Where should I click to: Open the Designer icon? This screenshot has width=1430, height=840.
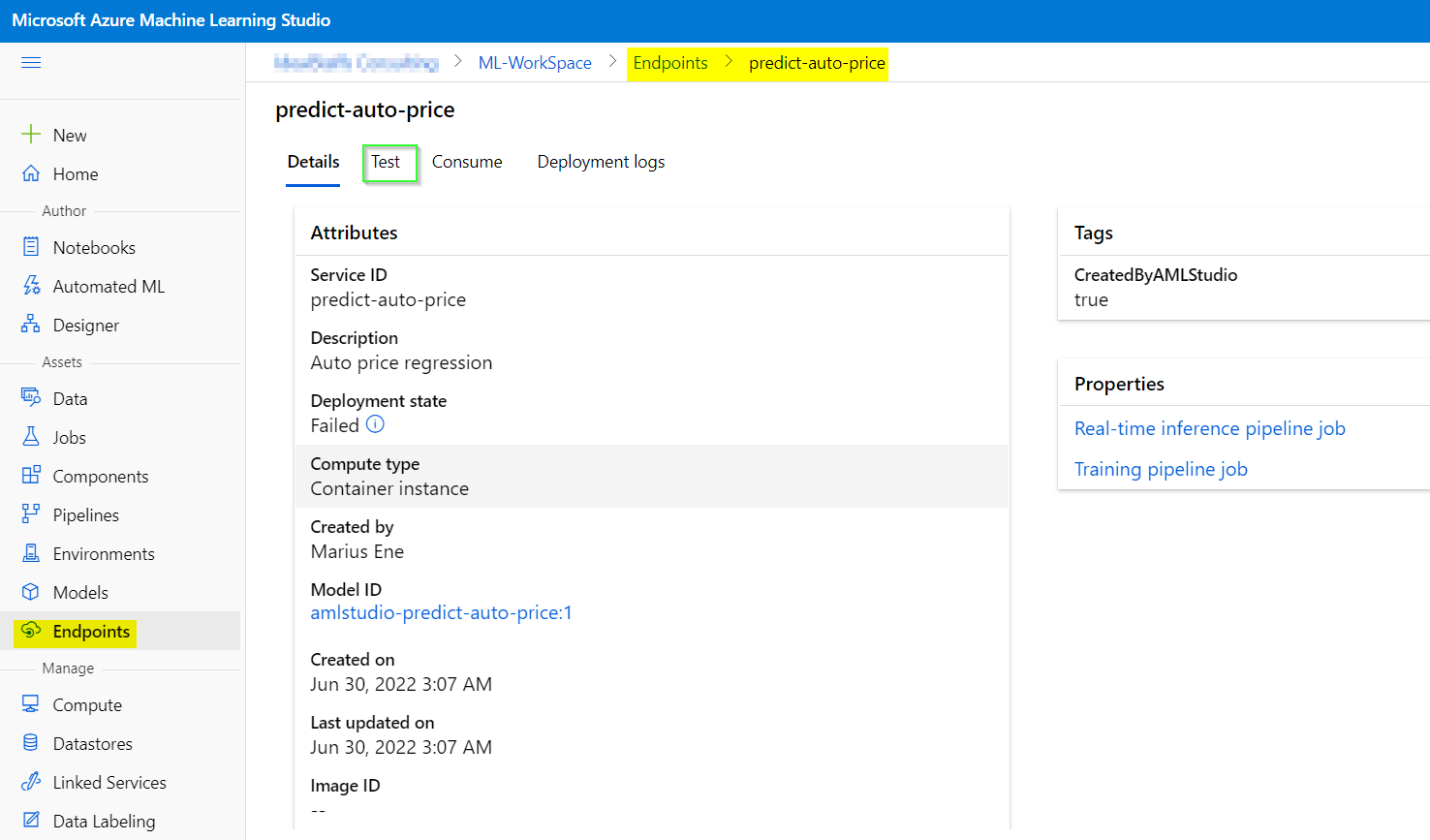tap(31, 325)
